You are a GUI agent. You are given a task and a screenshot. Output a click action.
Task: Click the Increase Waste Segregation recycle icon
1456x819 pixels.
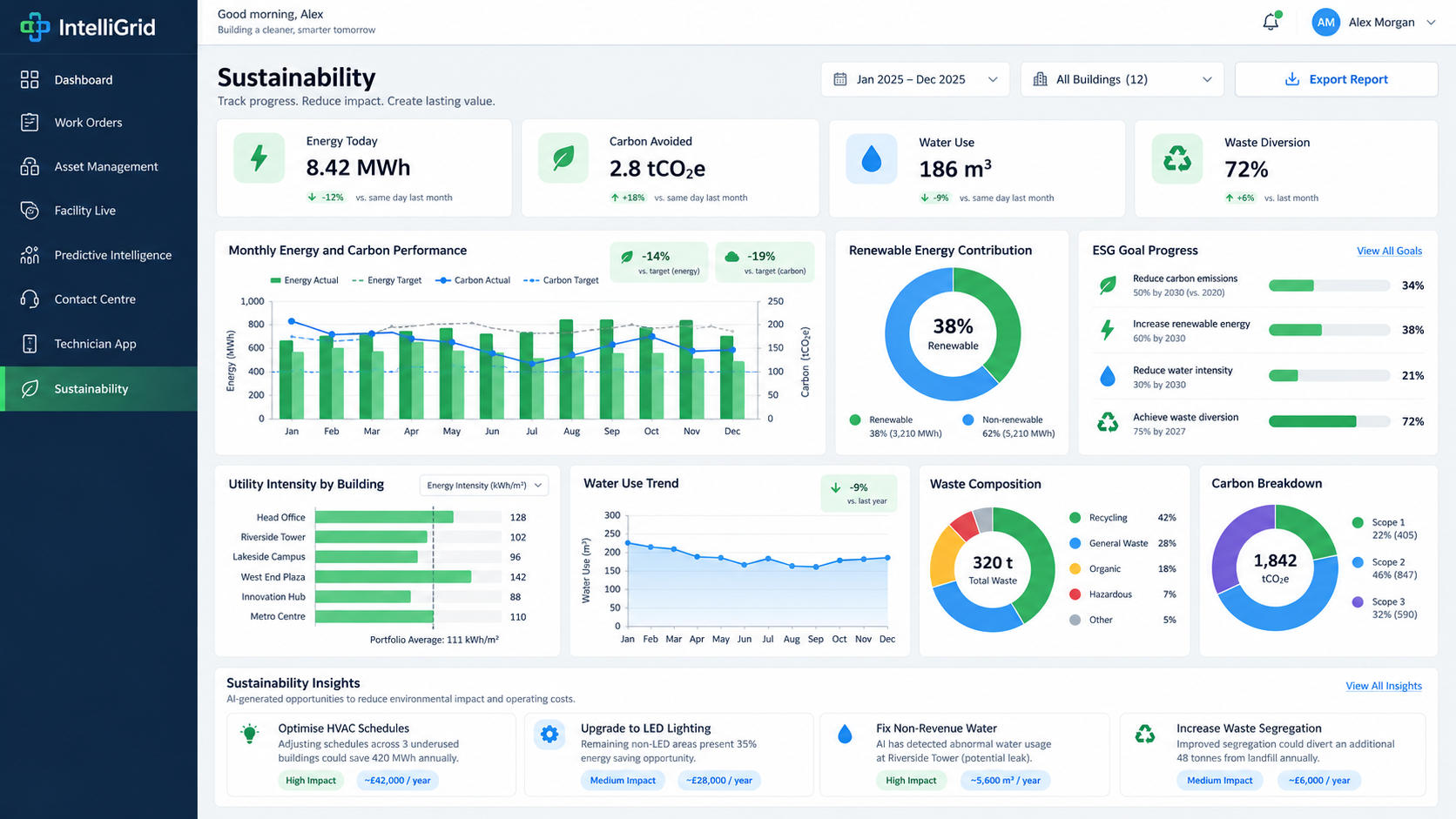click(1145, 735)
